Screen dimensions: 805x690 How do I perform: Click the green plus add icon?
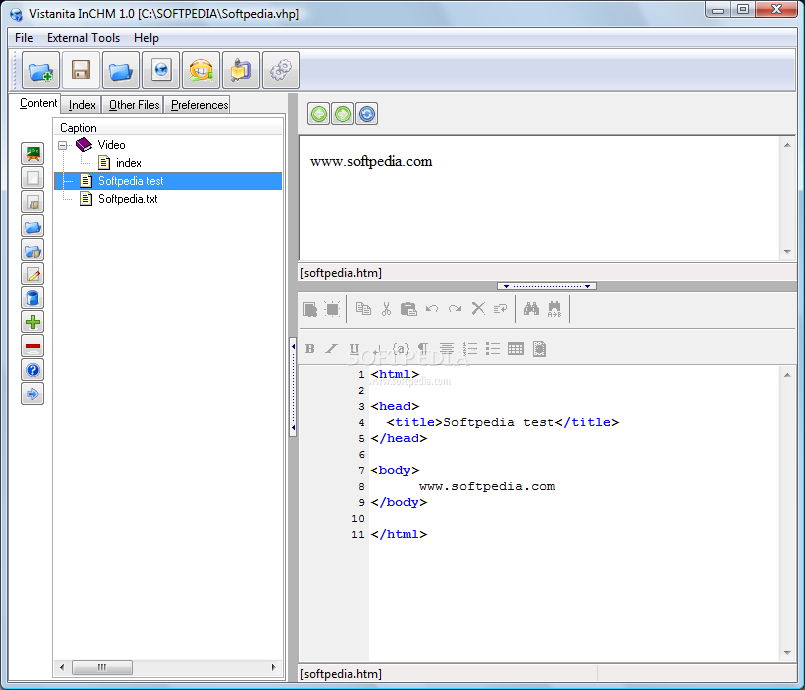coord(32,322)
